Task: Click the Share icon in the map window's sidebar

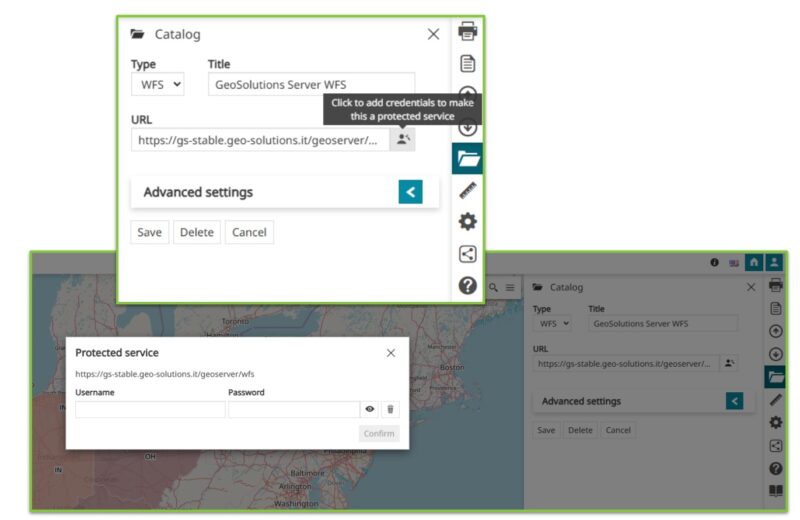Action: [x=776, y=445]
